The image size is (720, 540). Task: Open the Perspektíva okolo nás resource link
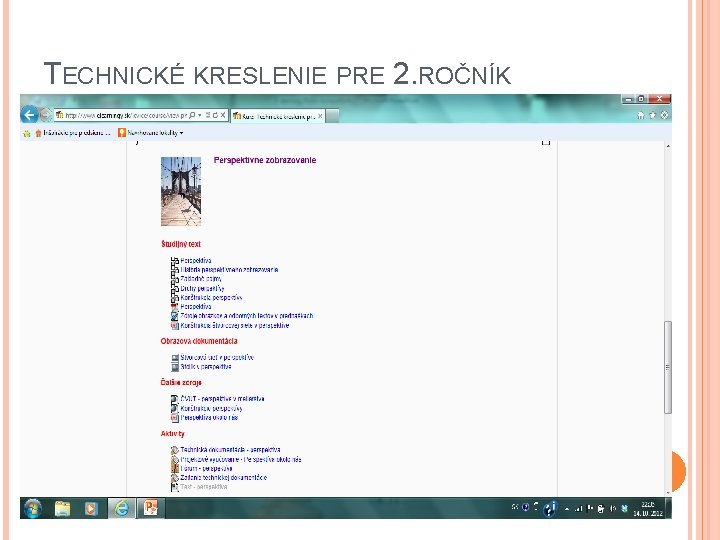coord(209,418)
